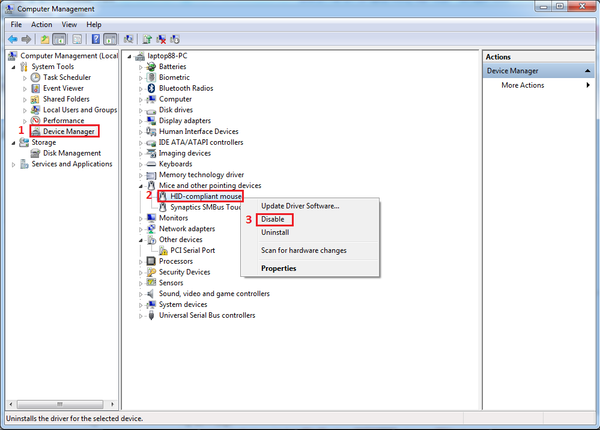Click the blue Back arrow in toolbar
This screenshot has width=600, height=430.
[x=13, y=39]
